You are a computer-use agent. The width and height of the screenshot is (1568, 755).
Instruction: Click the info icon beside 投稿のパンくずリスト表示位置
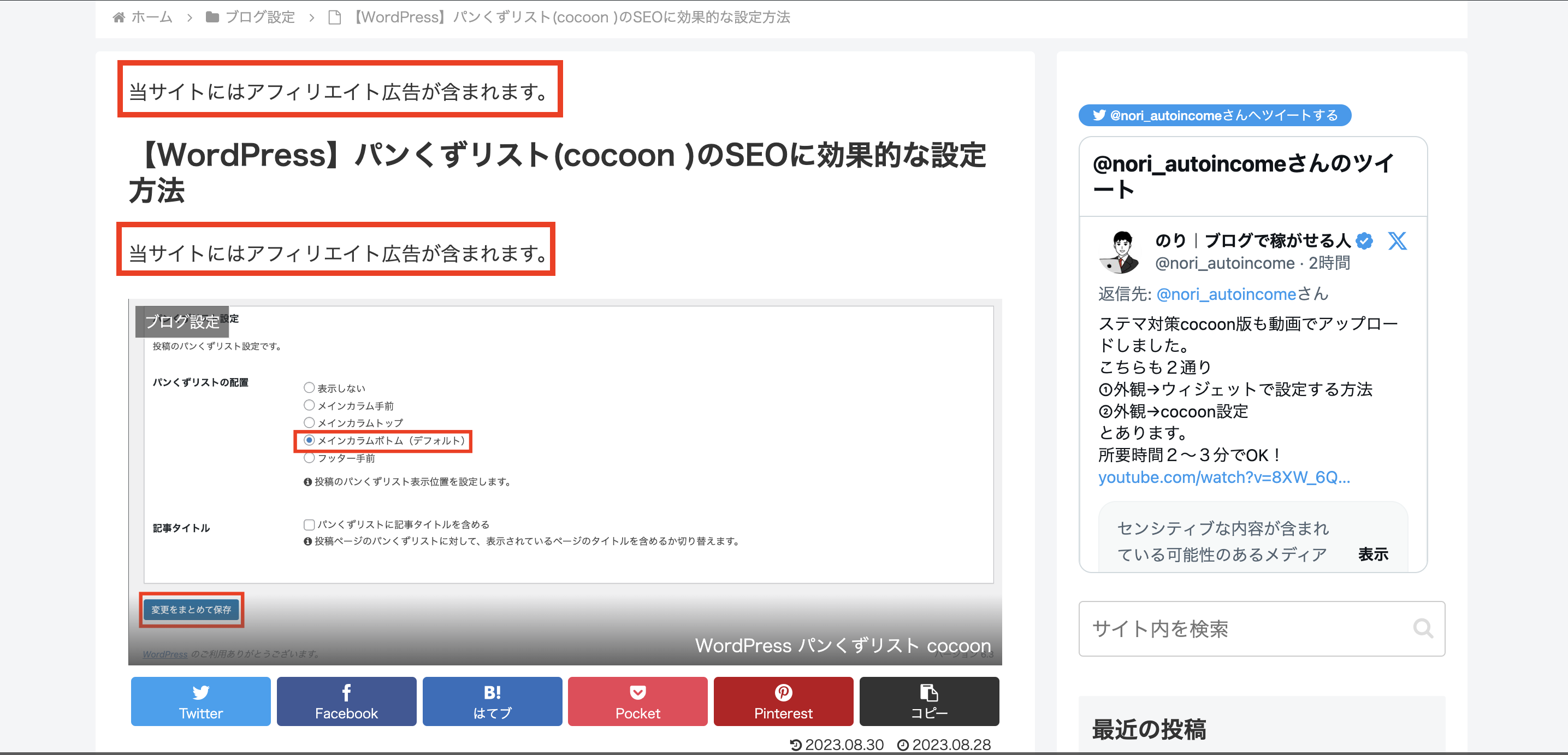point(308,482)
